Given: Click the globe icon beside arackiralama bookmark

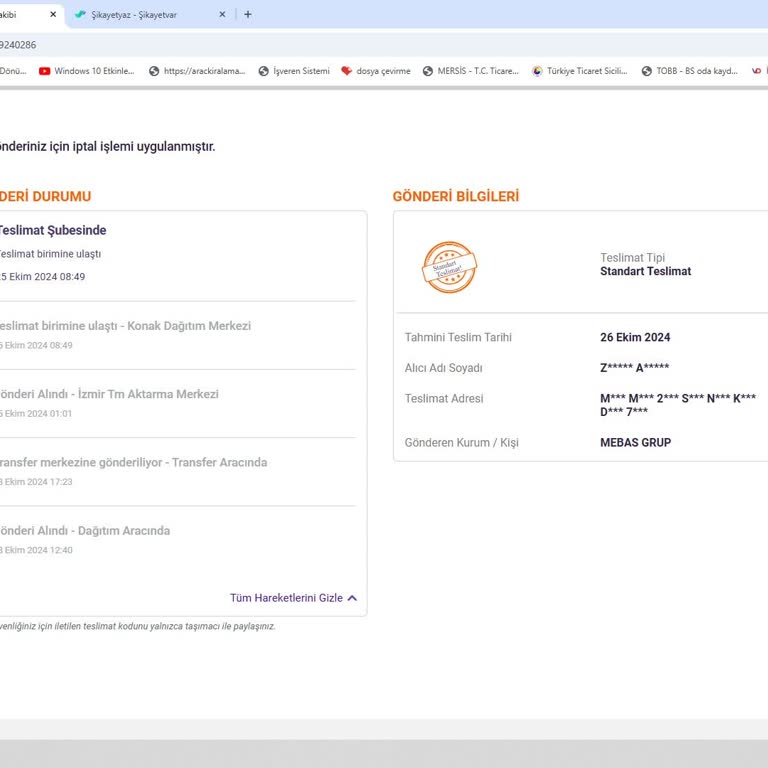Looking at the screenshot, I should (x=154, y=71).
